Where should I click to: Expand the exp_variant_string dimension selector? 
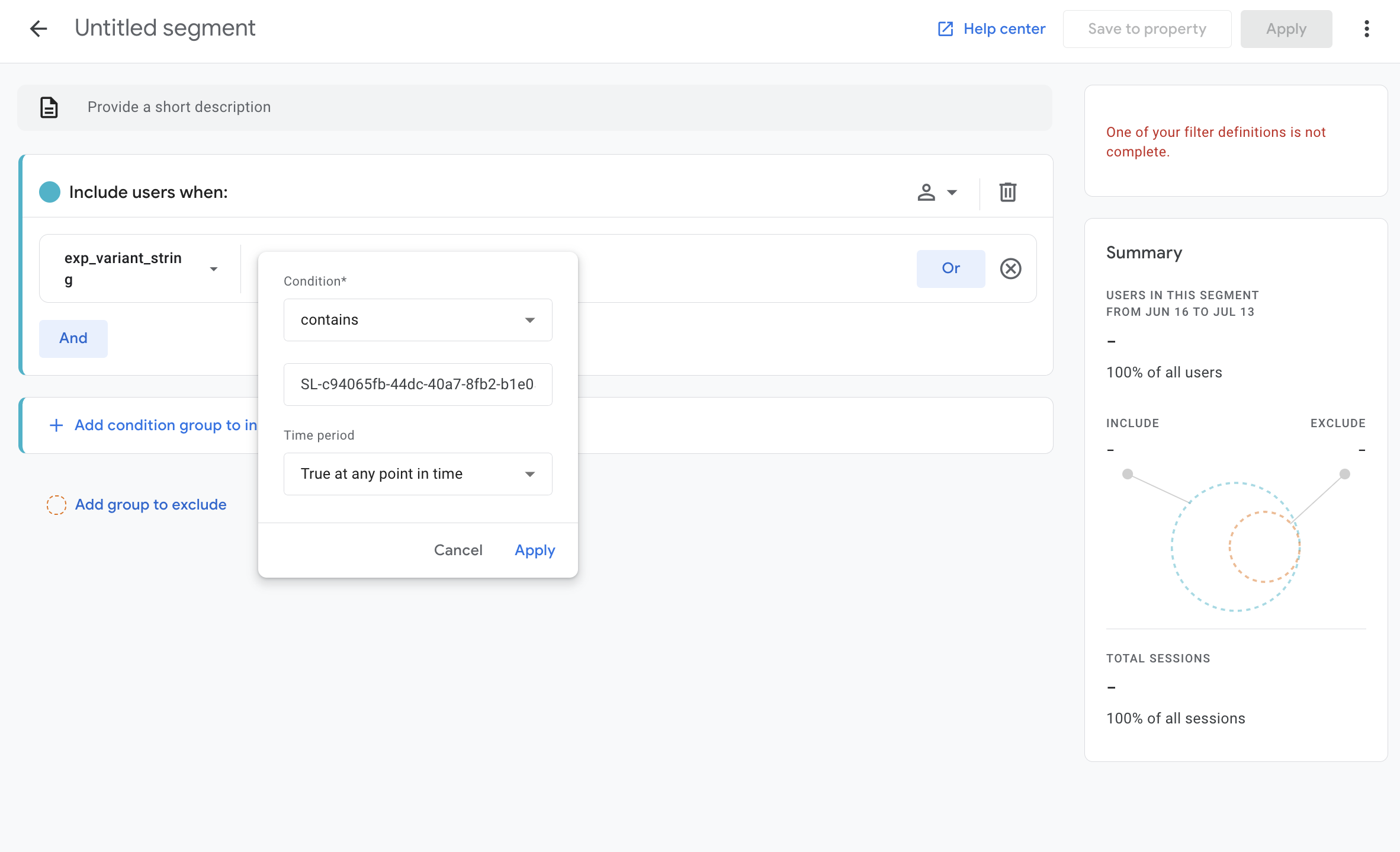click(140, 268)
